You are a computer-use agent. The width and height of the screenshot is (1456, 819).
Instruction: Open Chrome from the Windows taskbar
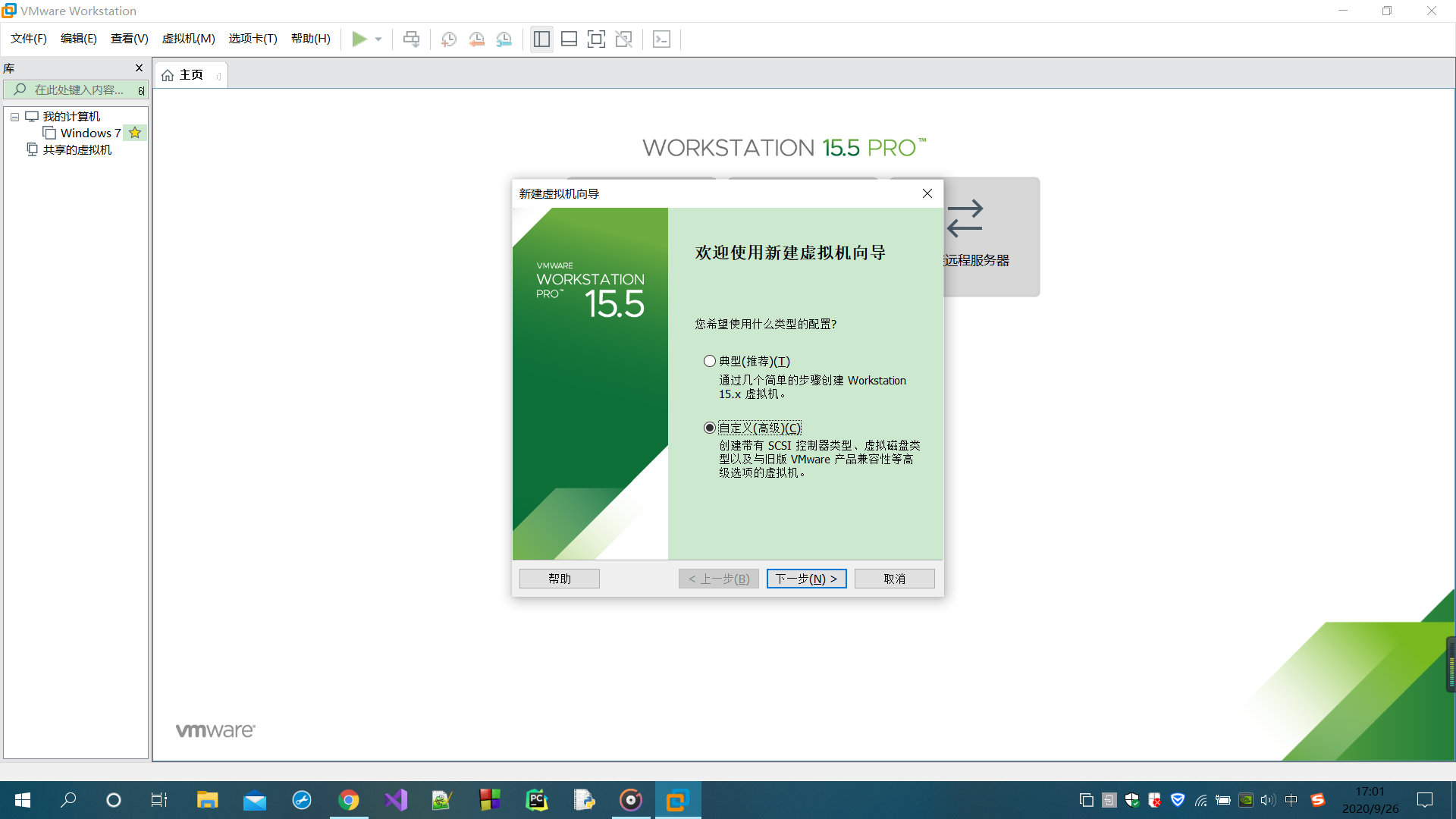tap(349, 800)
